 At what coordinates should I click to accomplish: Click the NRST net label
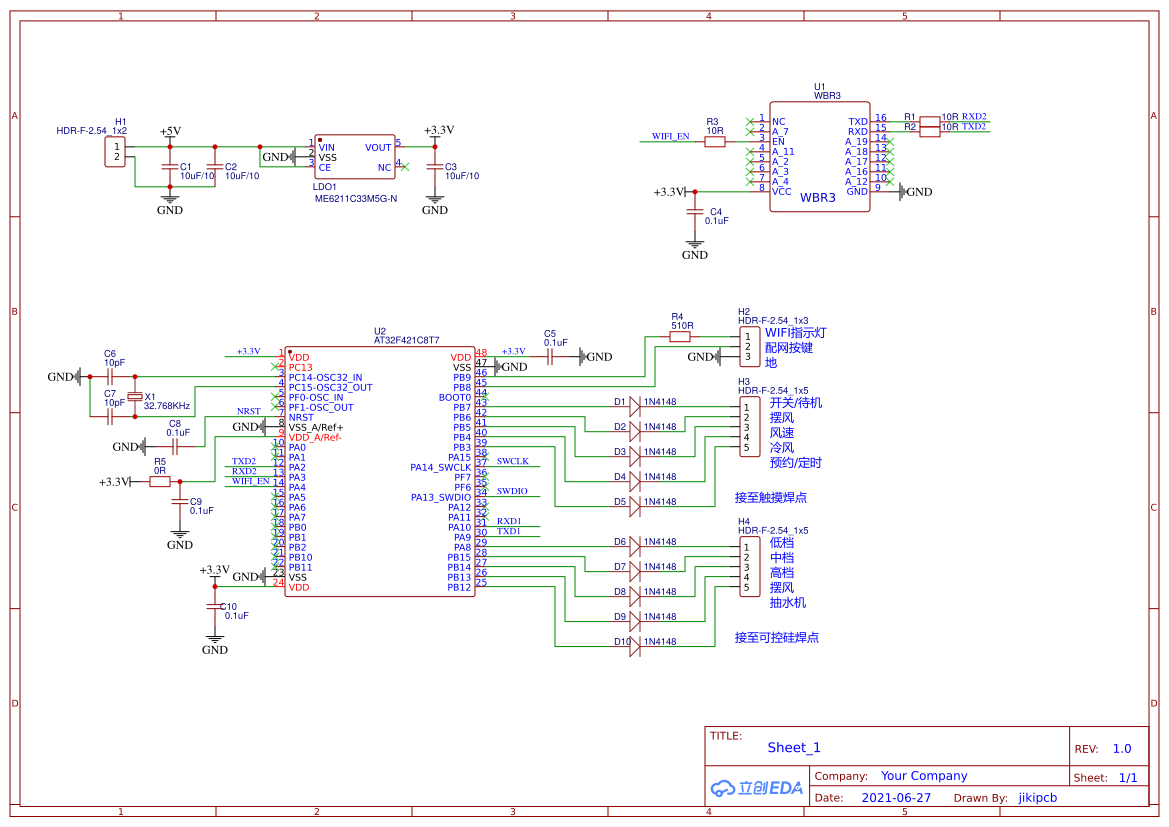click(248, 411)
